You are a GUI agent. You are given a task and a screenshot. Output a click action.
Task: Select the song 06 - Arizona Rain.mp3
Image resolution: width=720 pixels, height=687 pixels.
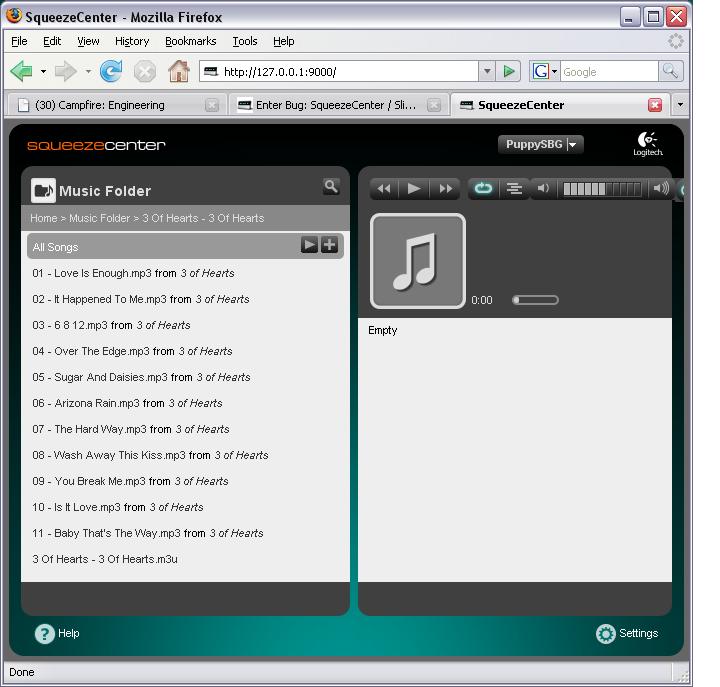click(86, 403)
